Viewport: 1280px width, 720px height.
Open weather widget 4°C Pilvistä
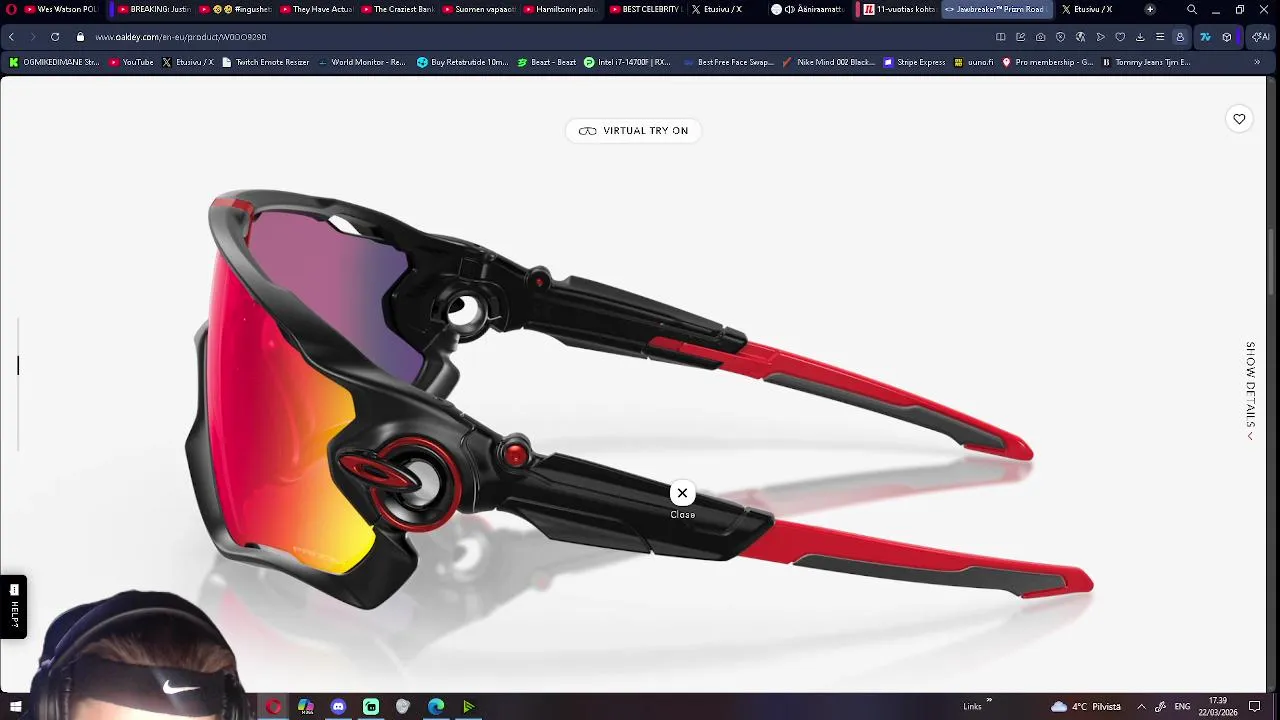click(1086, 707)
